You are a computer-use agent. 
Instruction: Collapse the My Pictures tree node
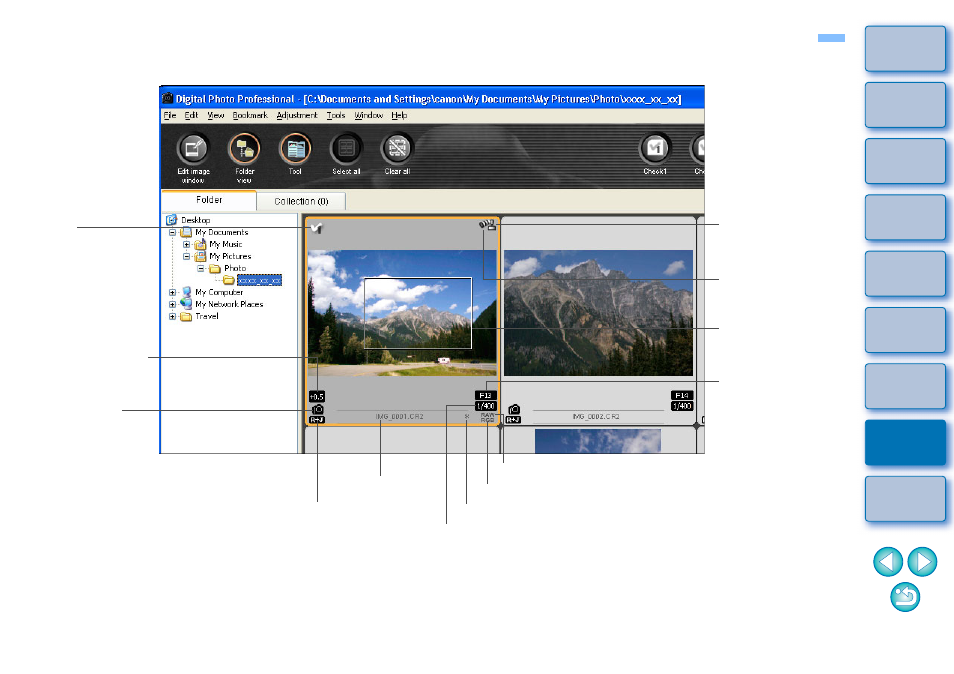tap(186, 257)
